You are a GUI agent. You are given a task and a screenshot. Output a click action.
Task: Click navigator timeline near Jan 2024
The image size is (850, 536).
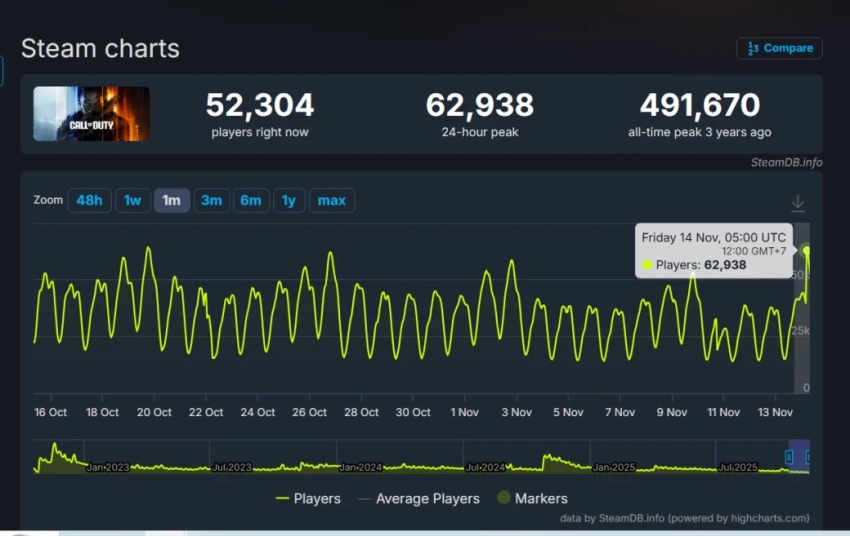[360, 460]
